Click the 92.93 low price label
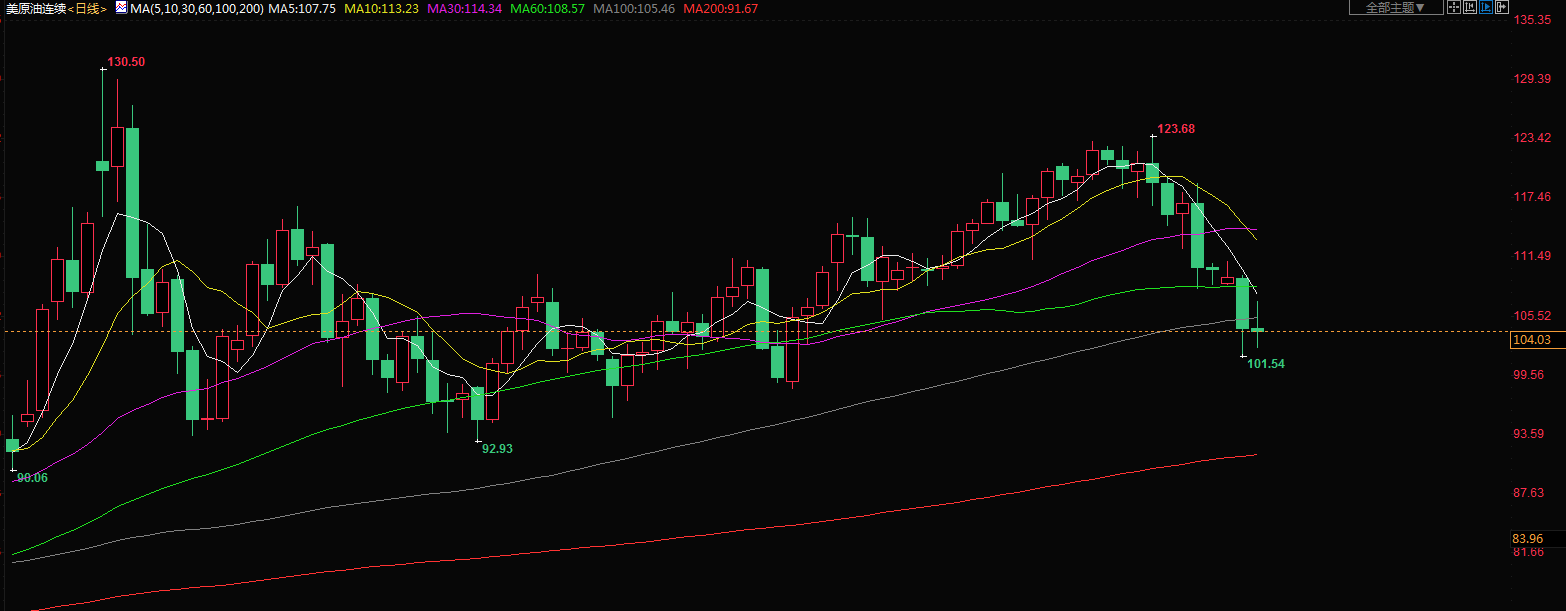The width and height of the screenshot is (1566, 611). [497, 449]
